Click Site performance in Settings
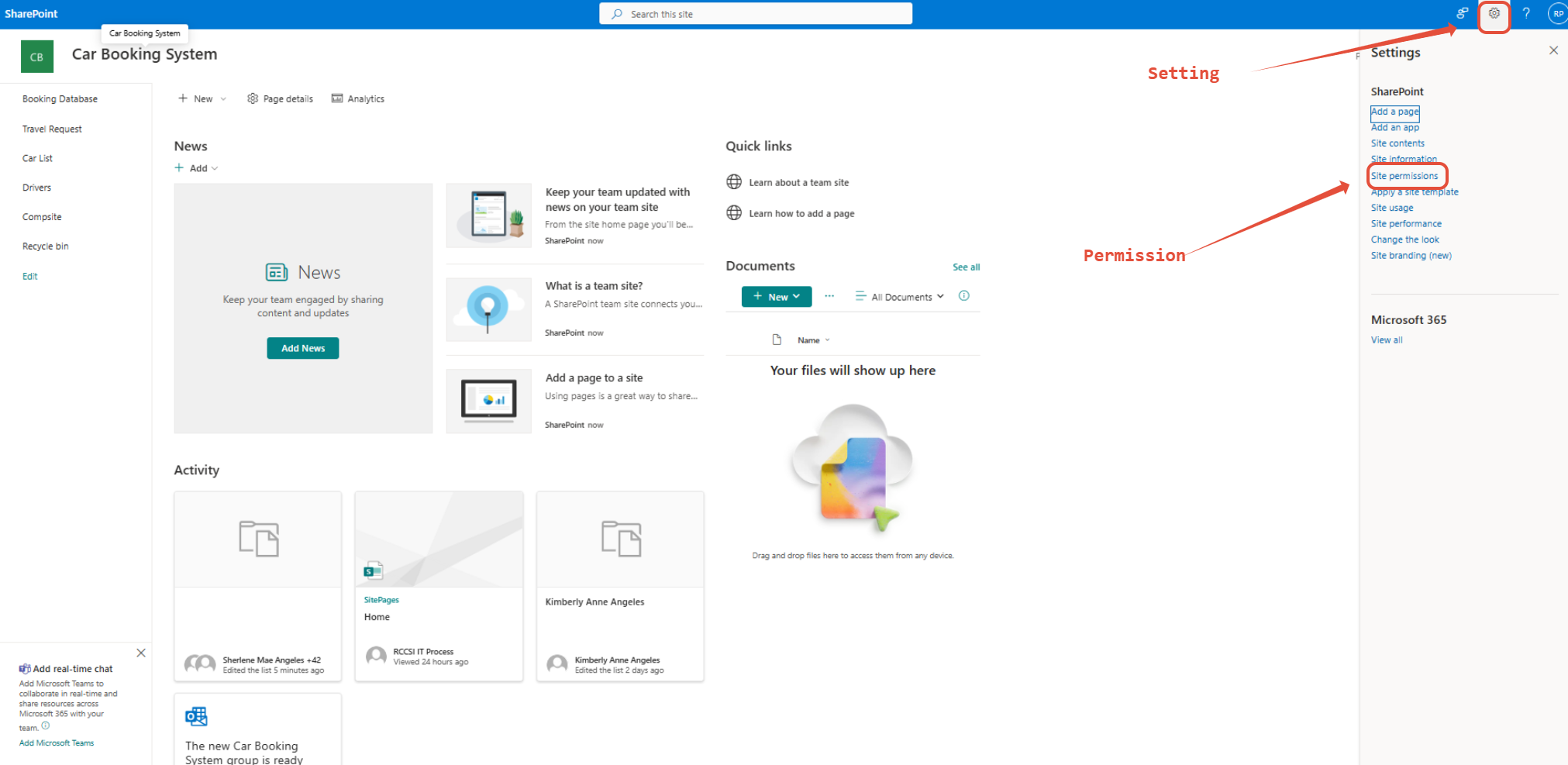 coord(1406,224)
